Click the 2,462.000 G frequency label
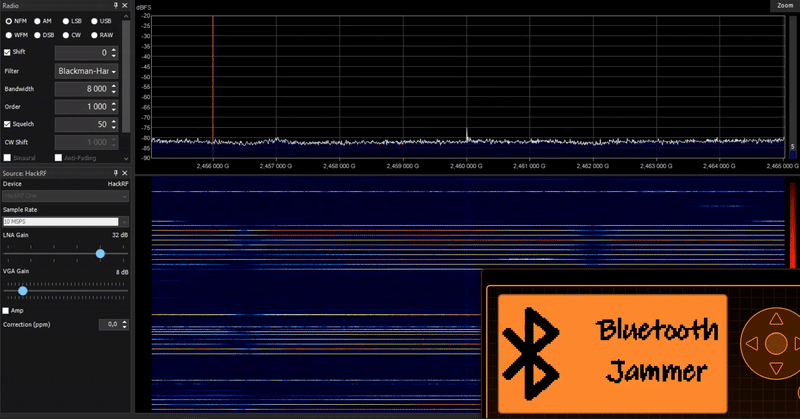The width and height of the screenshot is (800, 419). [593, 166]
